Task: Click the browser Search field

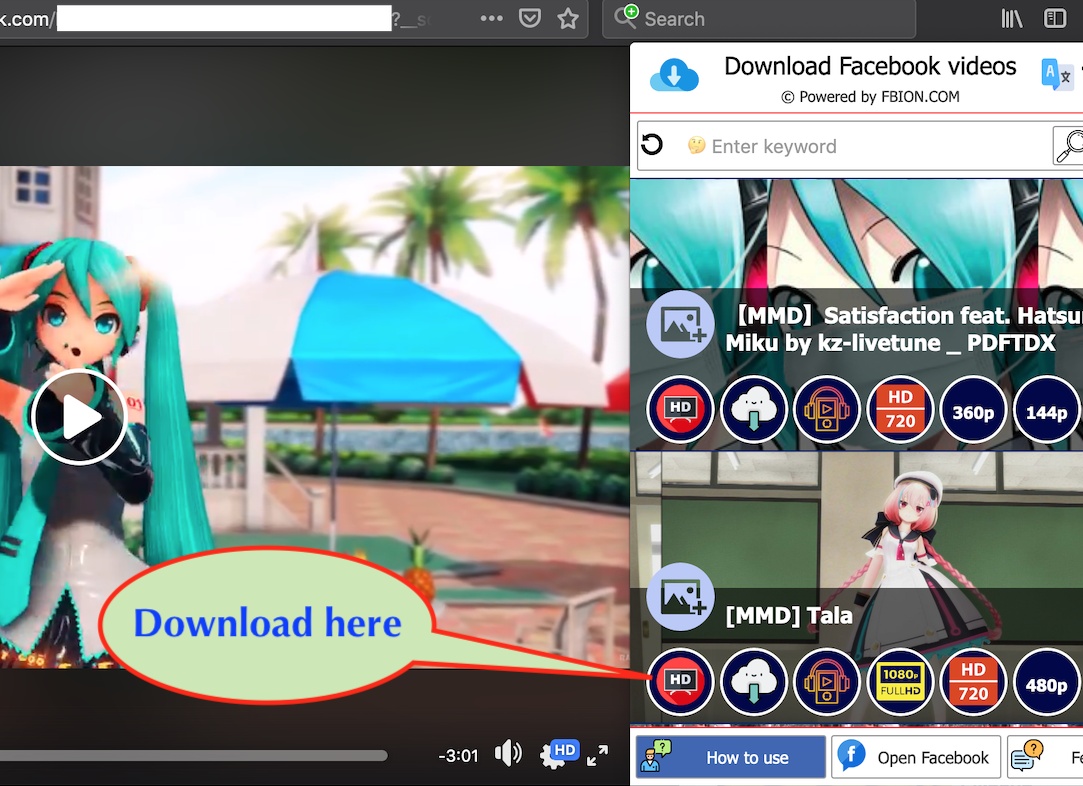Action: [759, 19]
